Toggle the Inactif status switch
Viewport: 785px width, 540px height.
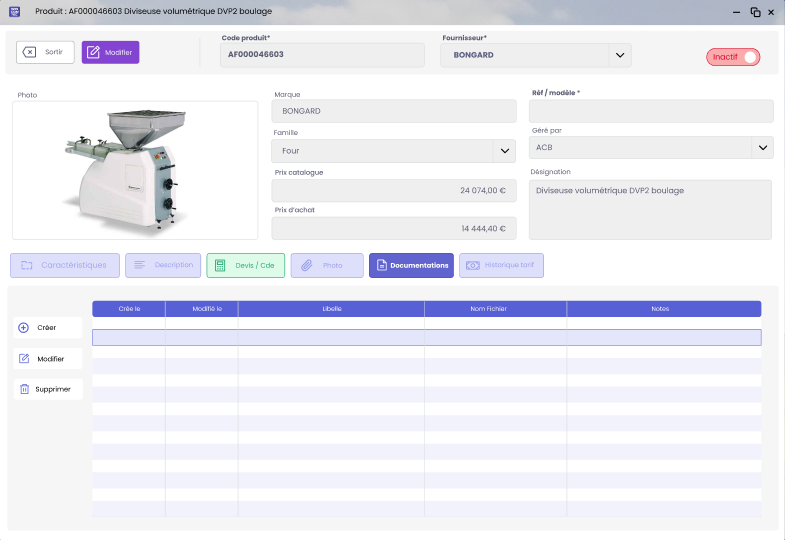pos(733,57)
